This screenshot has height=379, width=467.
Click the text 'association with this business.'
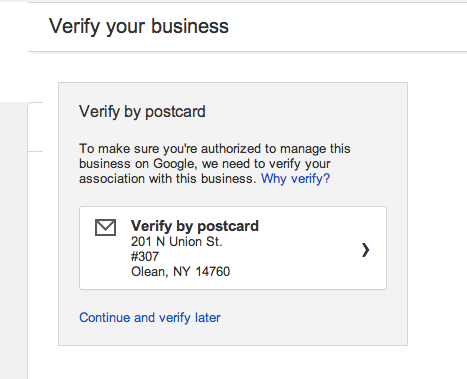point(168,179)
